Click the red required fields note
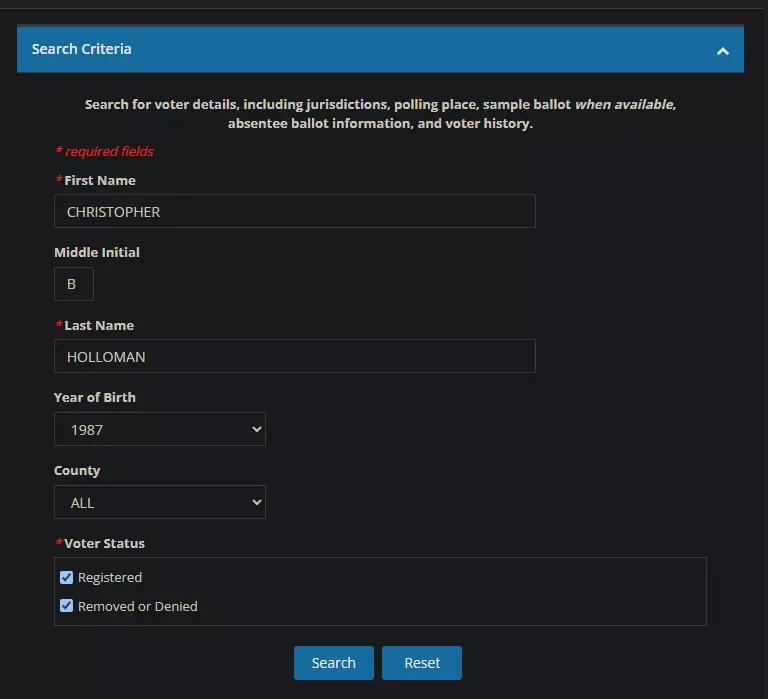 pos(105,151)
